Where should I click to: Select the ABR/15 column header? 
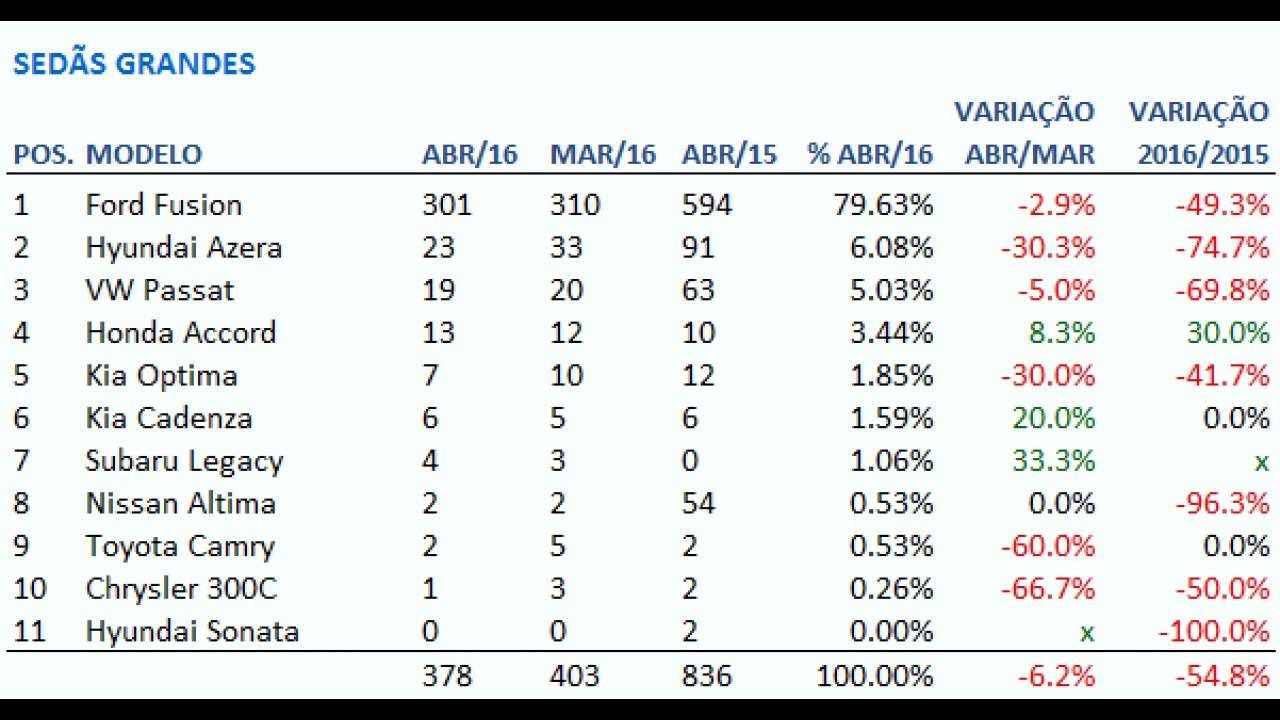click(x=729, y=154)
